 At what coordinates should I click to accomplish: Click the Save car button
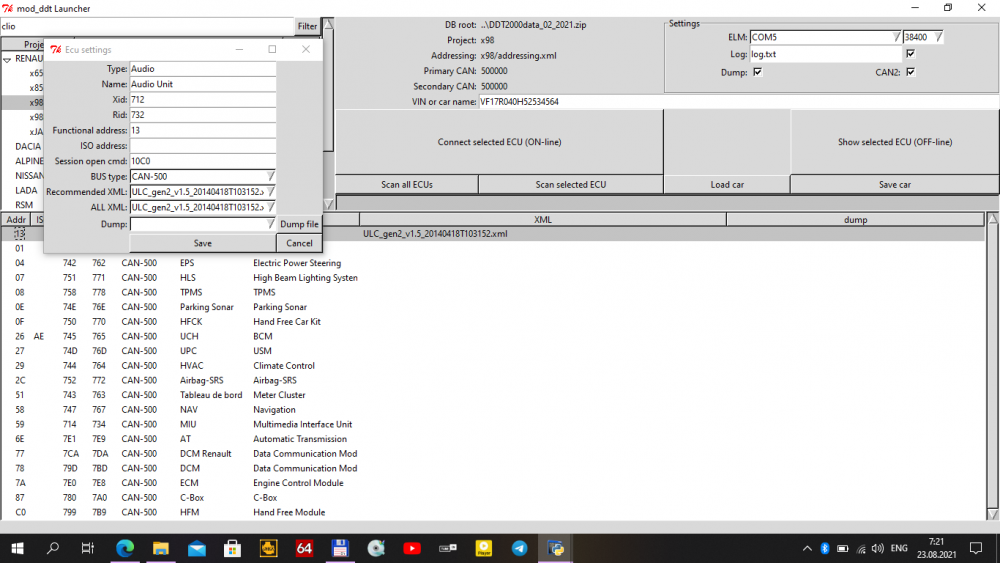point(895,184)
